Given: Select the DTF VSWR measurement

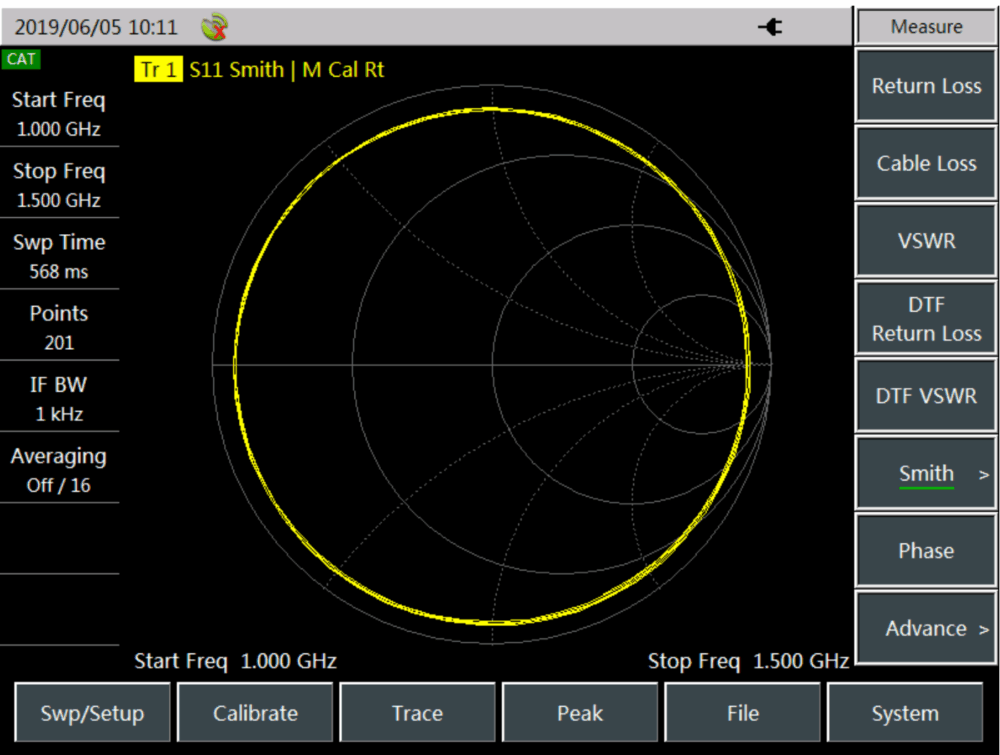Looking at the screenshot, I should coord(926,396).
